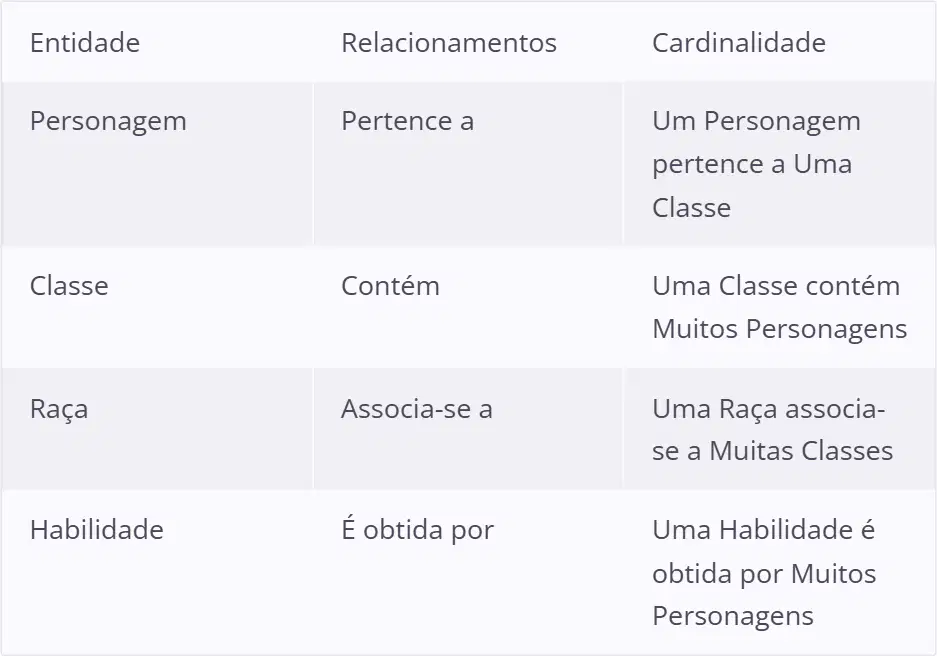Image resolution: width=937 pixels, height=656 pixels.
Task: Select the 'Pertence a' relationship cell
Action: tap(468, 164)
